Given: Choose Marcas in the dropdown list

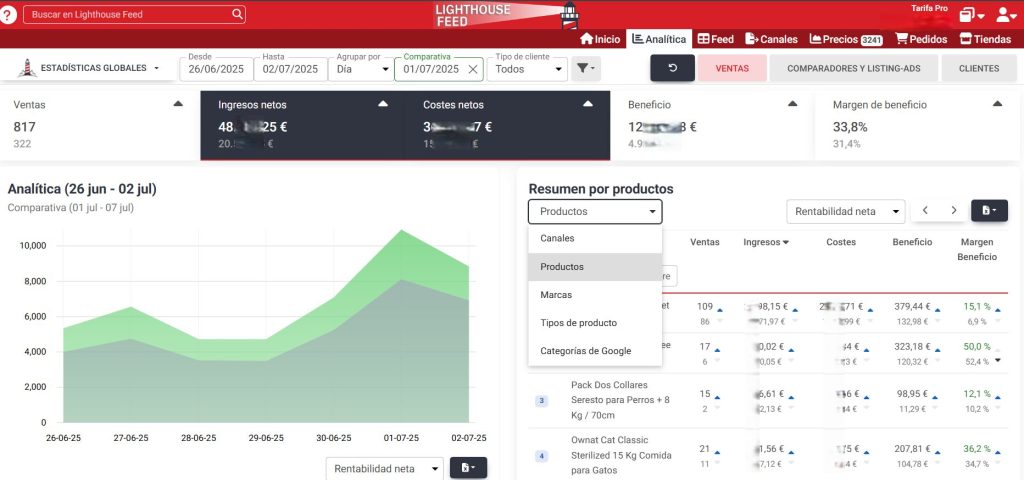Looking at the screenshot, I should (x=595, y=295).
